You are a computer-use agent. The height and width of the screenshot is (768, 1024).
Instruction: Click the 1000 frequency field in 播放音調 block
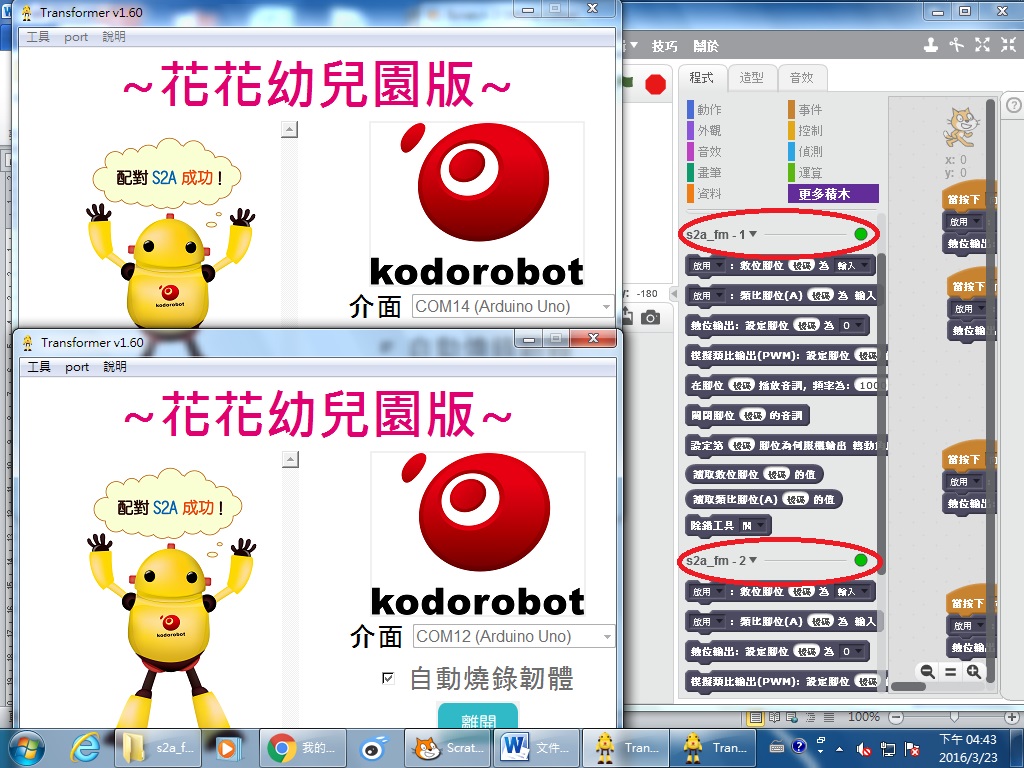(x=871, y=385)
